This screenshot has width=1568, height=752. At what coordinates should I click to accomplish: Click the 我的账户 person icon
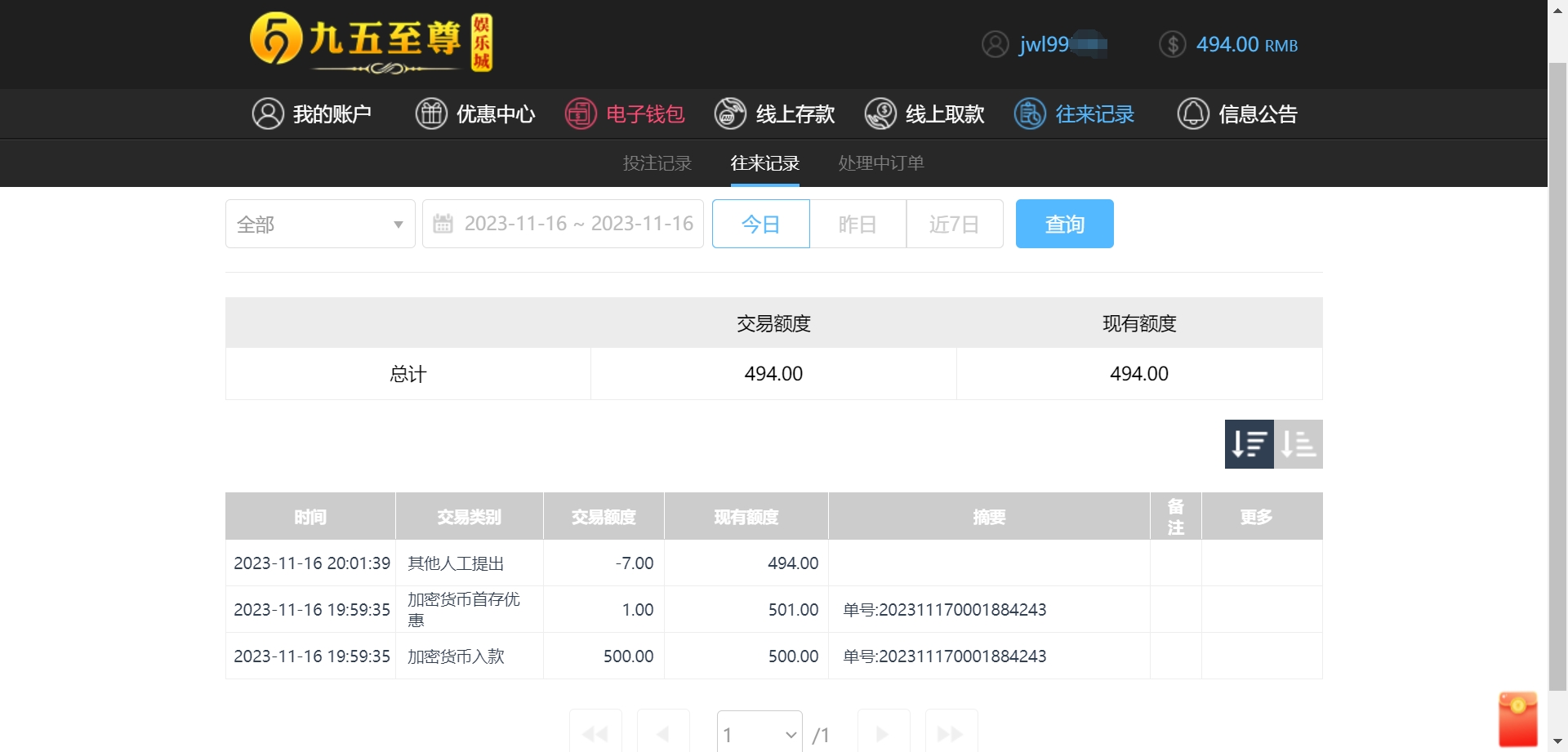[x=267, y=113]
